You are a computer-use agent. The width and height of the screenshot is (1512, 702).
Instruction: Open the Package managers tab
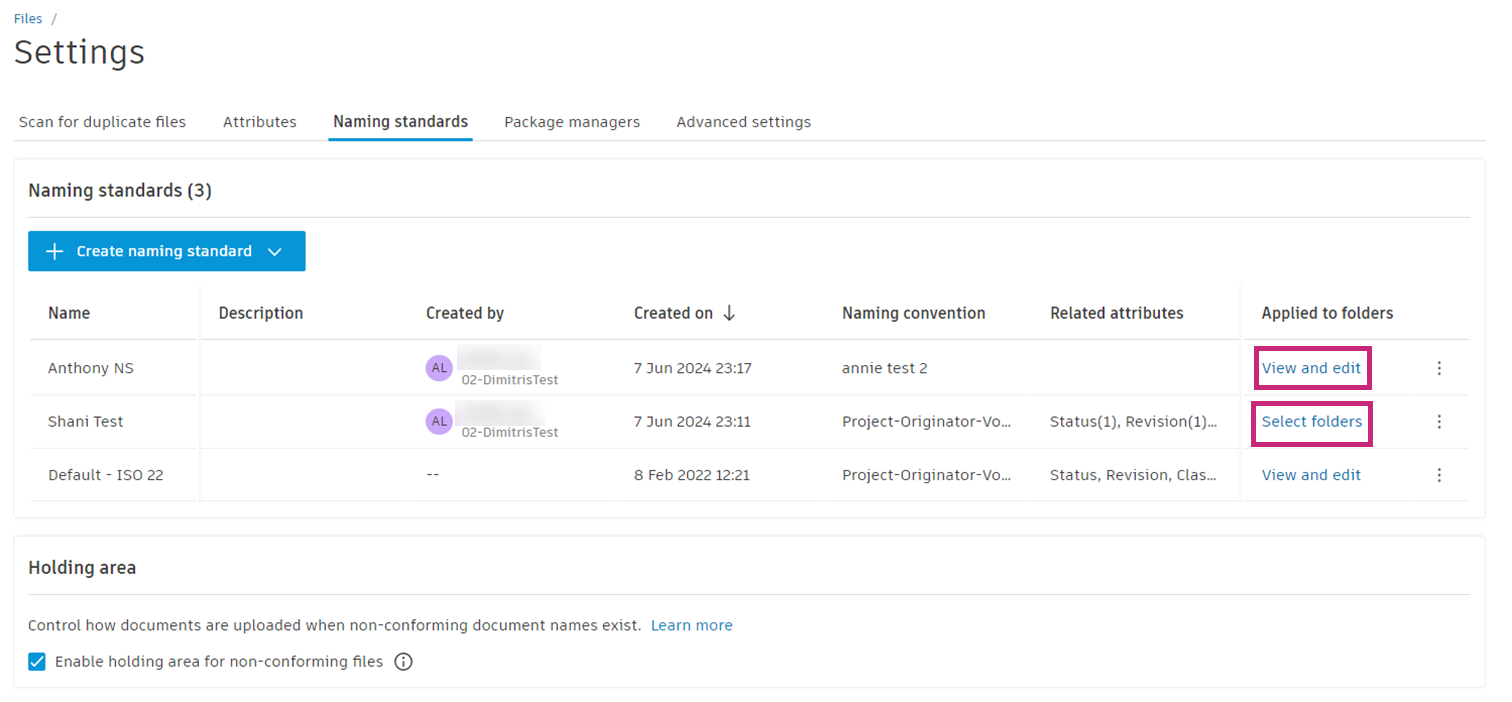coord(572,122)
